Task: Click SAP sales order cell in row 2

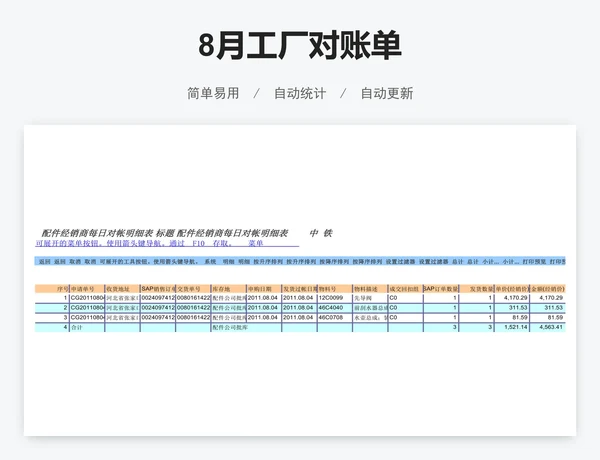Action: click(x=158, y=308)
